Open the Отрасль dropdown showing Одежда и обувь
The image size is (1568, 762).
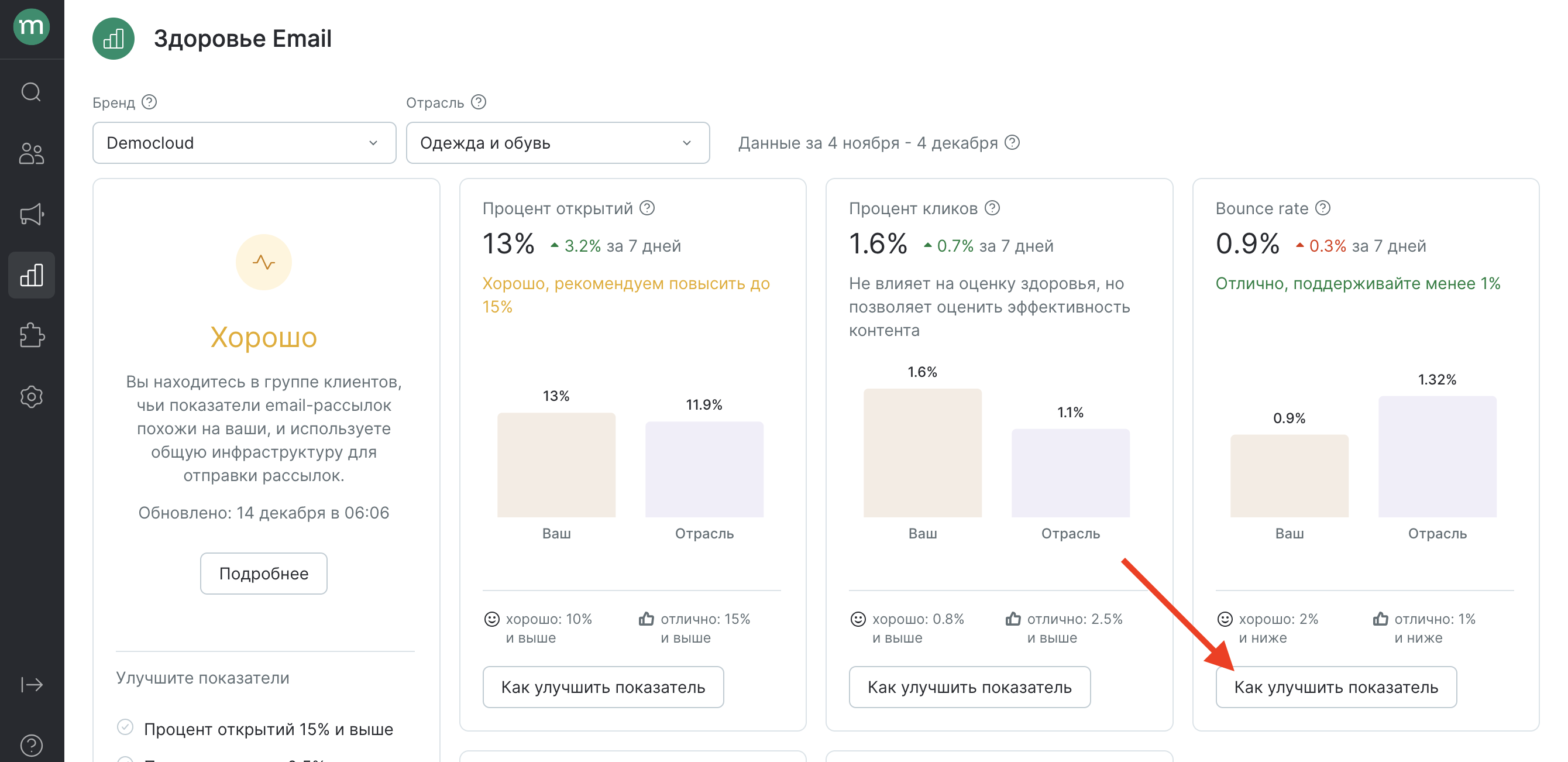tap(558, 143)
